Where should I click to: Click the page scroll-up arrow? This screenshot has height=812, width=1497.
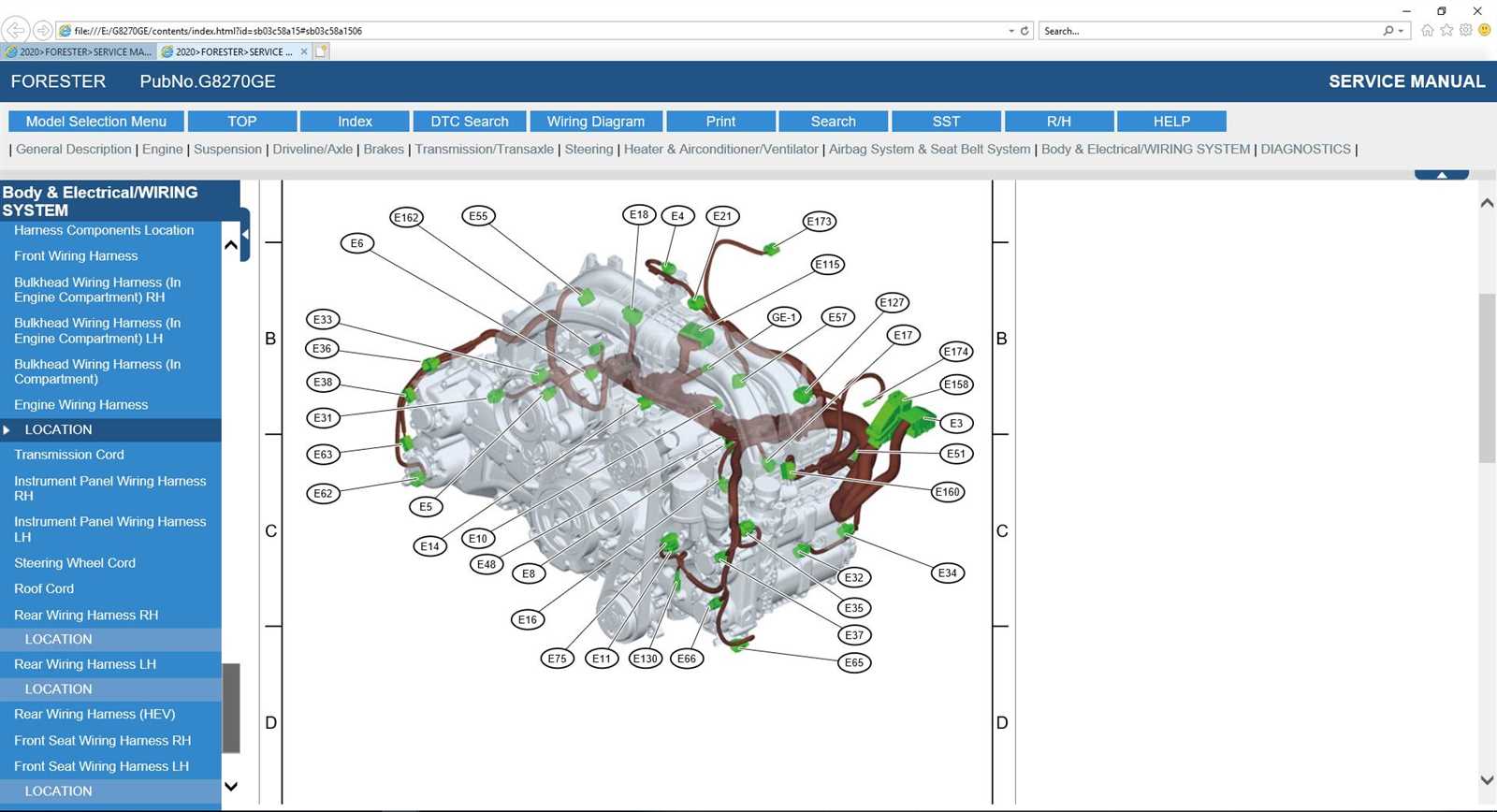(x=1487, y=203)
